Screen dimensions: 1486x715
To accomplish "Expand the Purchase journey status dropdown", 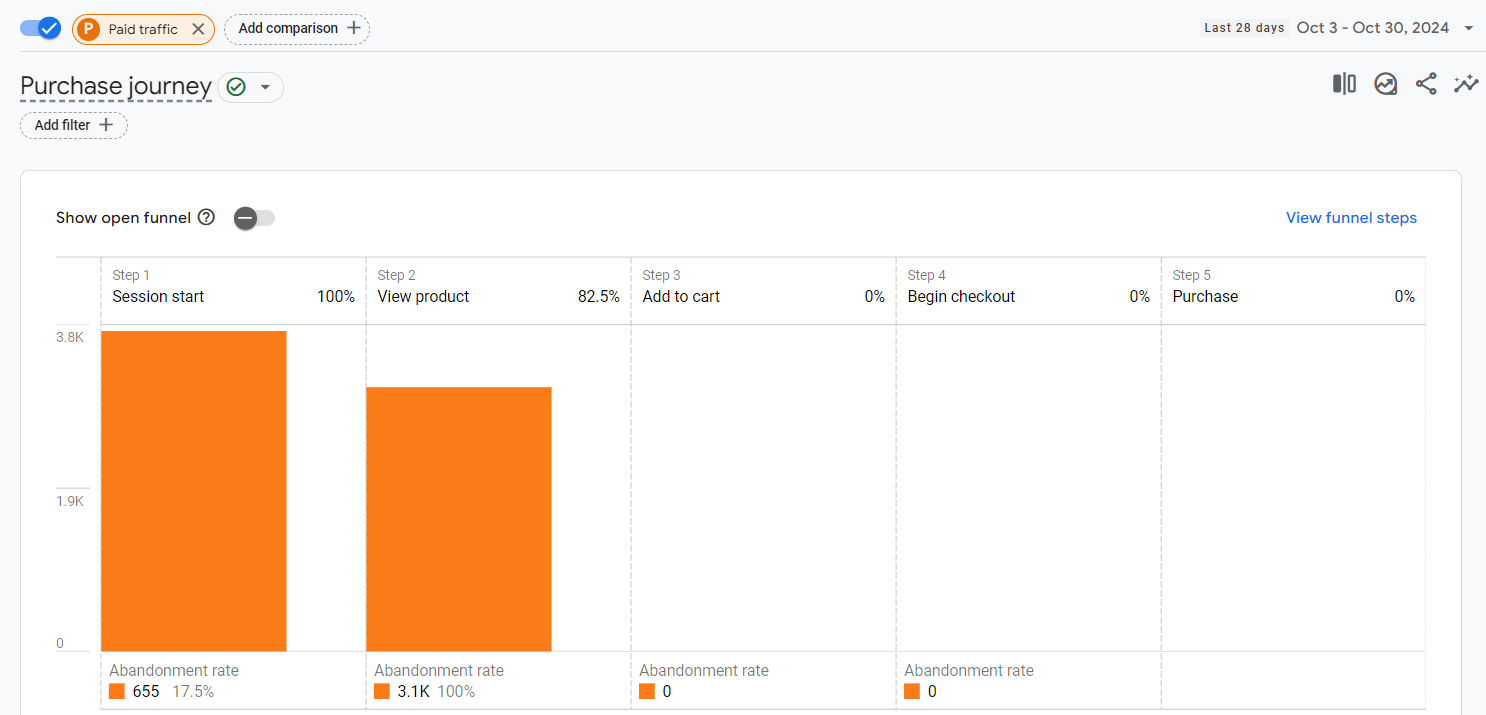I will [x=265, y=88].
